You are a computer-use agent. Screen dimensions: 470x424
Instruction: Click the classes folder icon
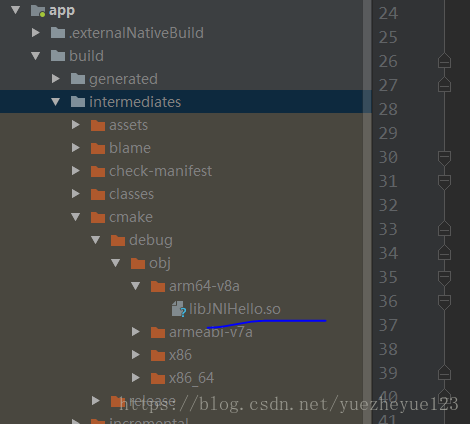click(x=98, y=194)
